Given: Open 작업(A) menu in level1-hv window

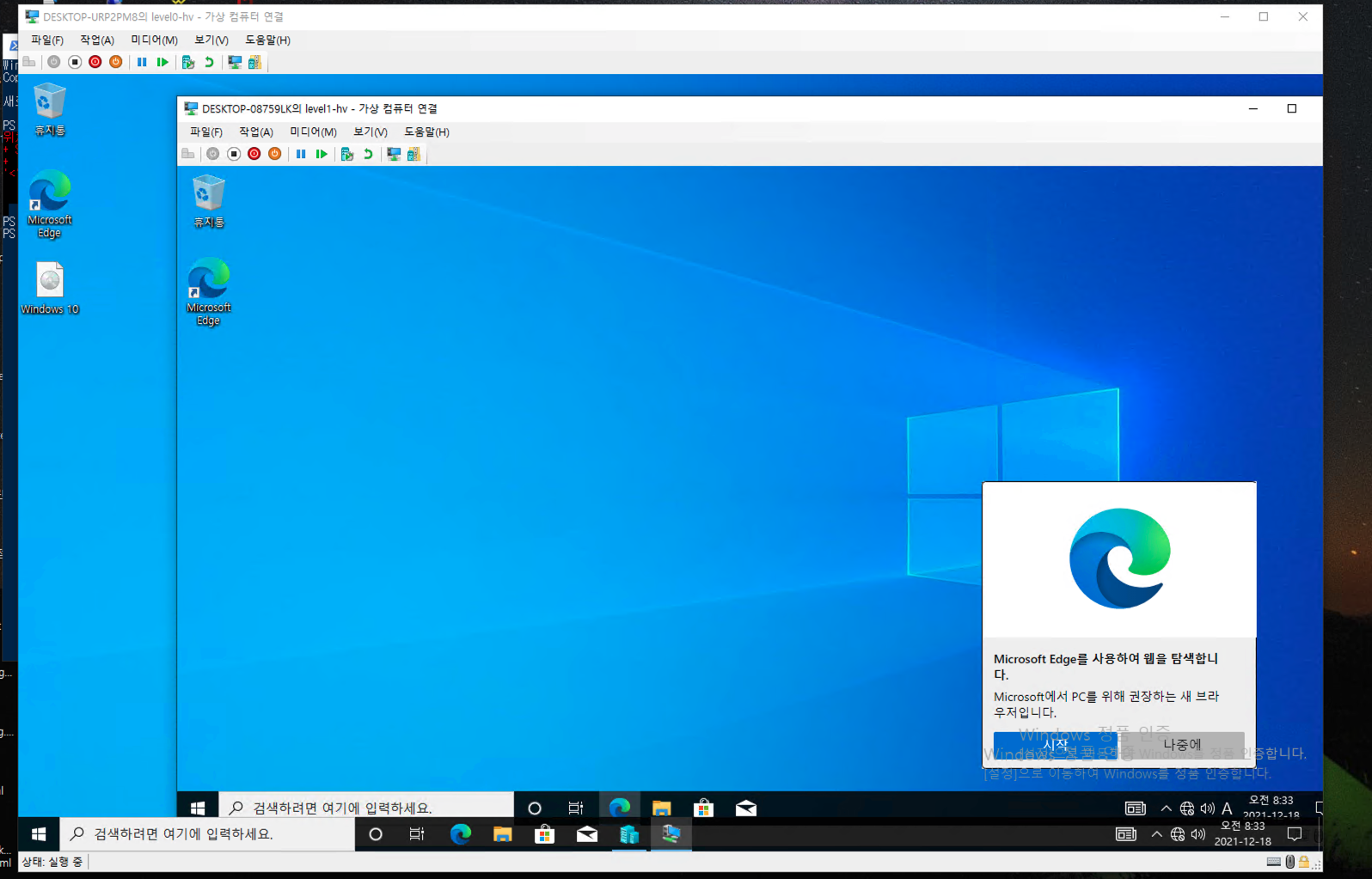Looking at the screenshot, I should (x=256, y=132).
